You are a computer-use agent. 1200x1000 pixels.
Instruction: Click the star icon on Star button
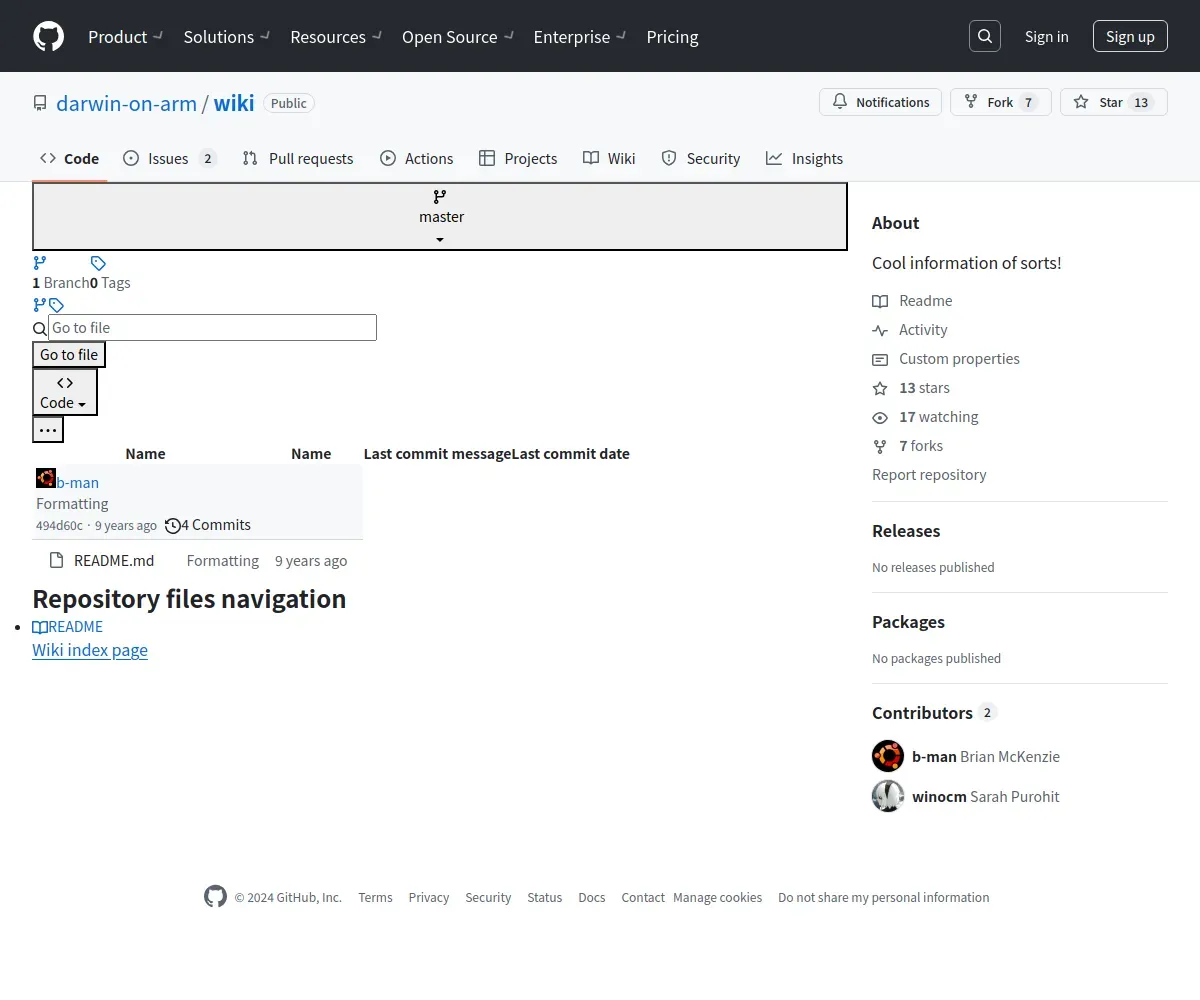click(x=1081, y=102)
